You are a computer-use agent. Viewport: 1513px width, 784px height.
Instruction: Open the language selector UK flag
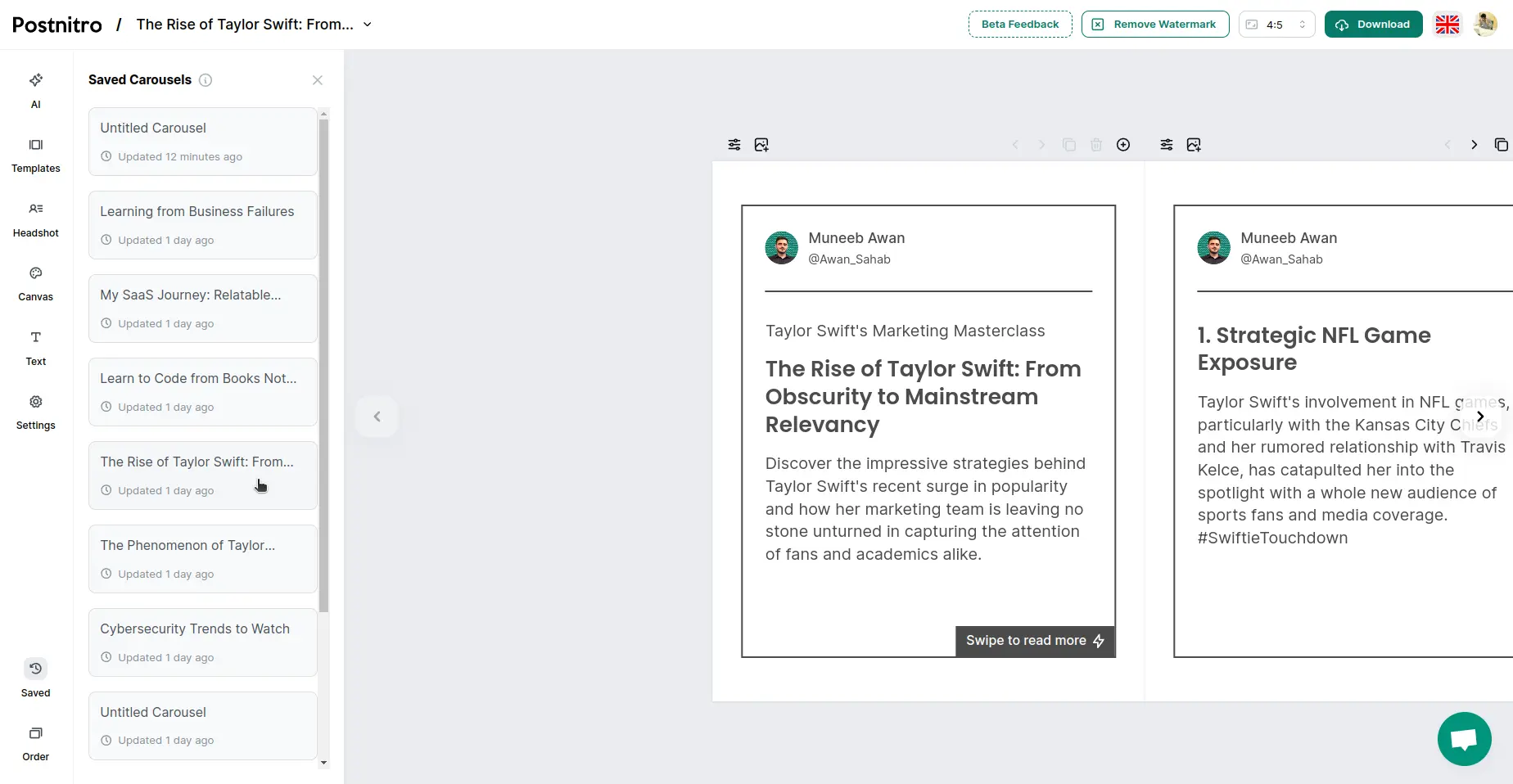tap(1447, 25)
